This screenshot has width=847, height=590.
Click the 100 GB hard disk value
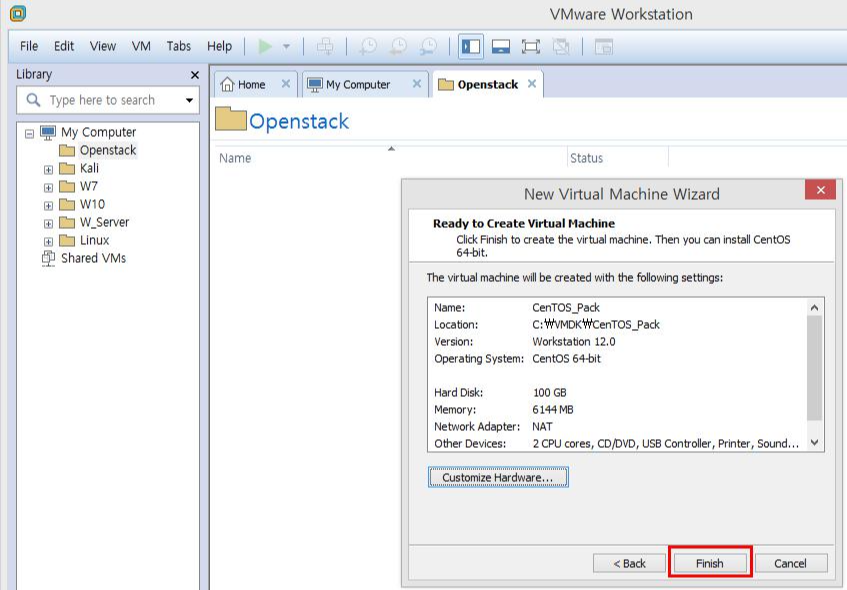point(549,393)
